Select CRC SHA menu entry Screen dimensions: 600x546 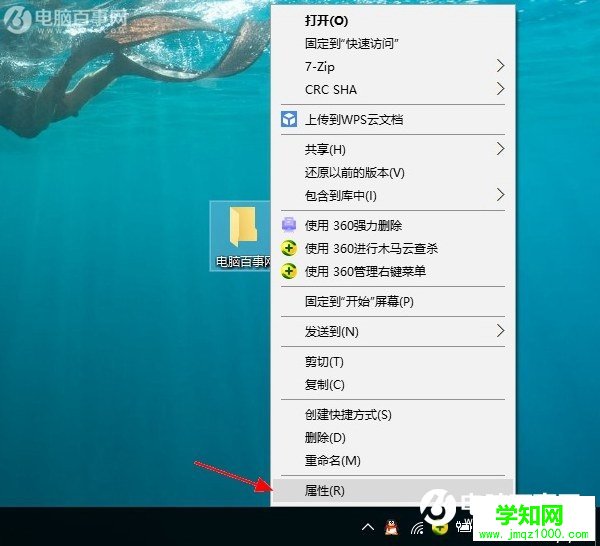(393, 89)
